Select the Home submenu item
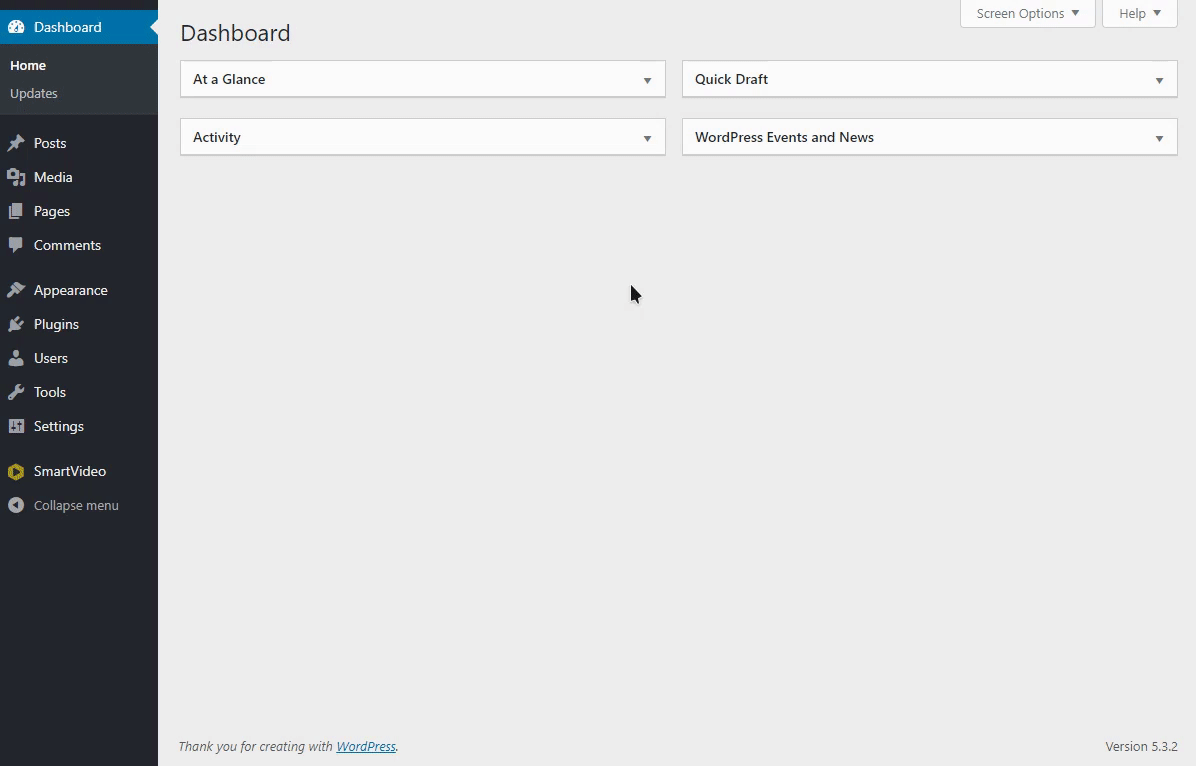1196x766 pixels. tap(28, 66)
